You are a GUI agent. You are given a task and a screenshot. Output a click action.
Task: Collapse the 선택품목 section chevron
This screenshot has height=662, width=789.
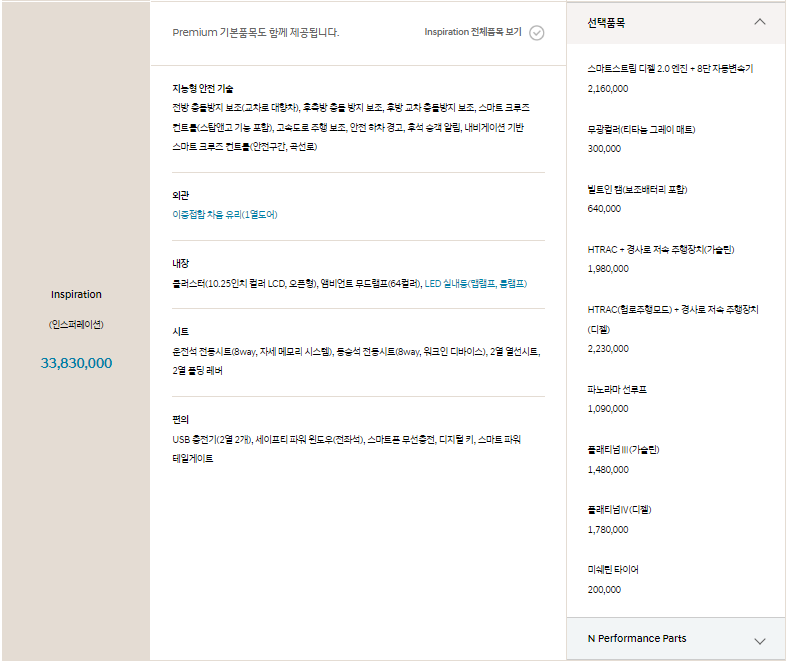click(x=760, y=22)
